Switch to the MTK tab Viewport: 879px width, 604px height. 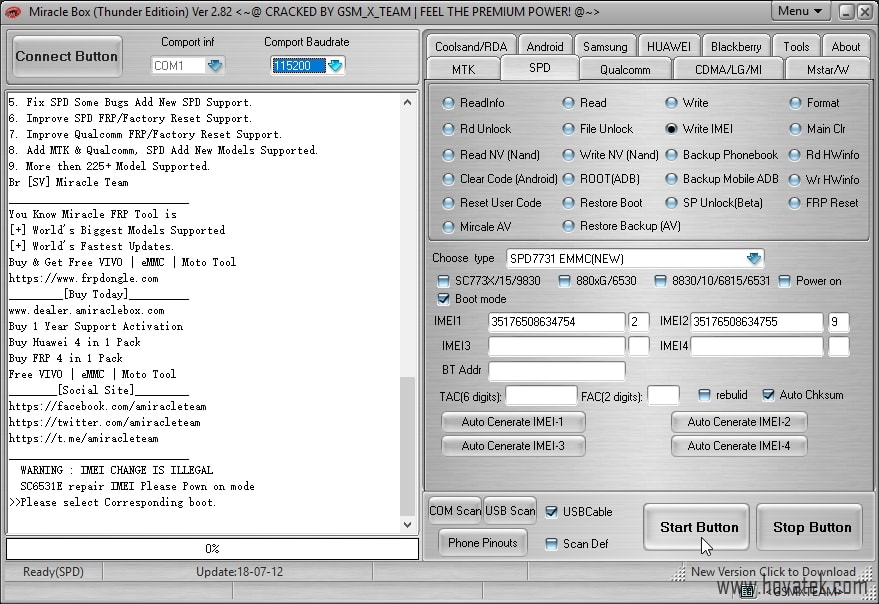coord(463,70)
